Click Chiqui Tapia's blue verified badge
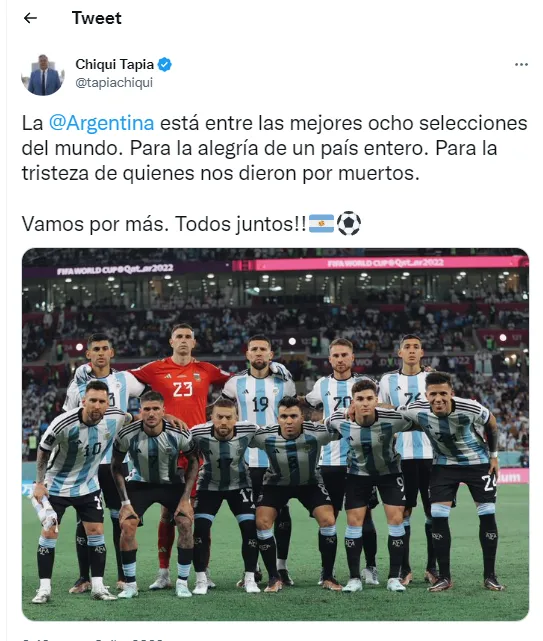543x641 pixels. point(164,65)
